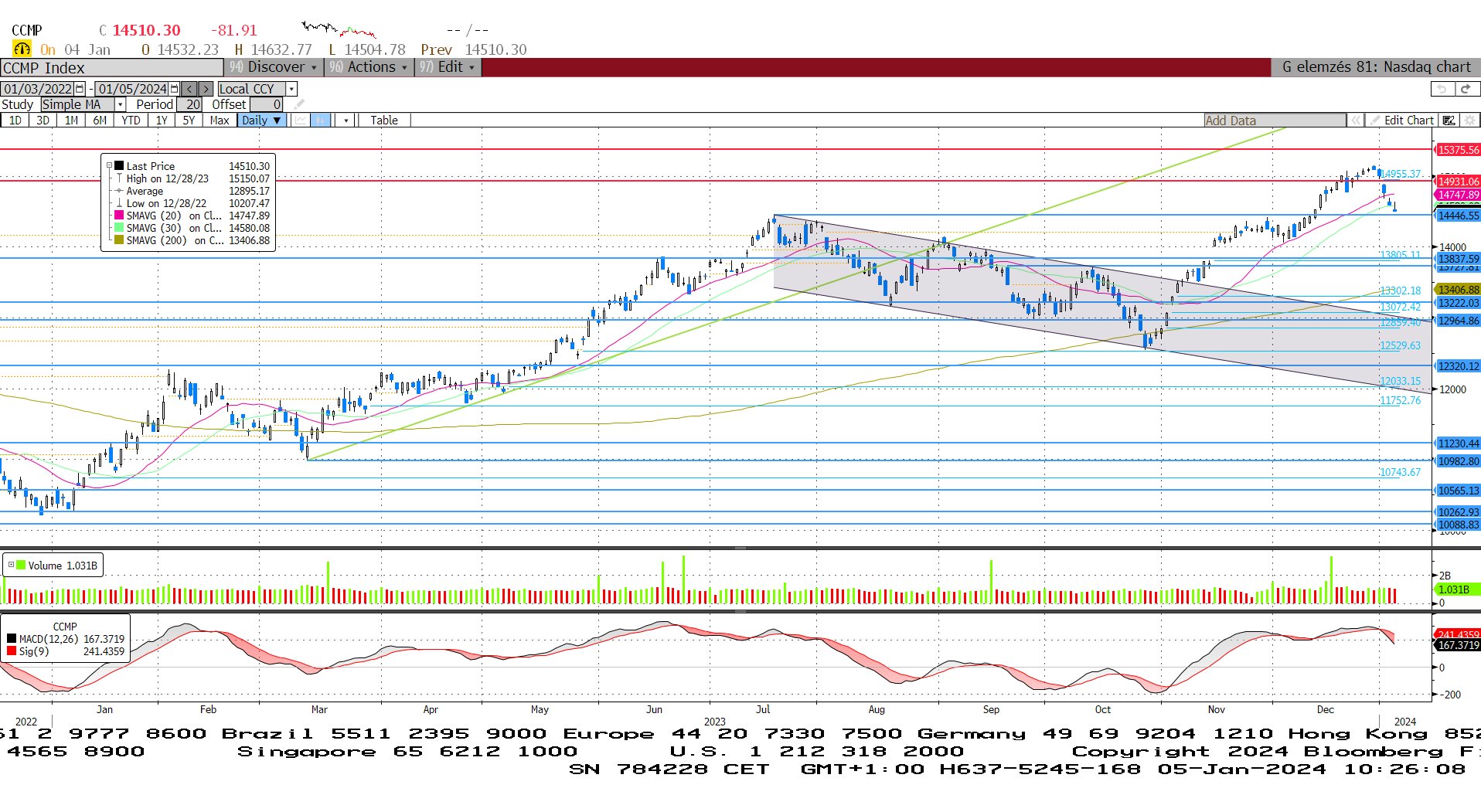Select the YTD range tab
The width and height of the screenshot is (1481, 812).
tap(131, 121)
